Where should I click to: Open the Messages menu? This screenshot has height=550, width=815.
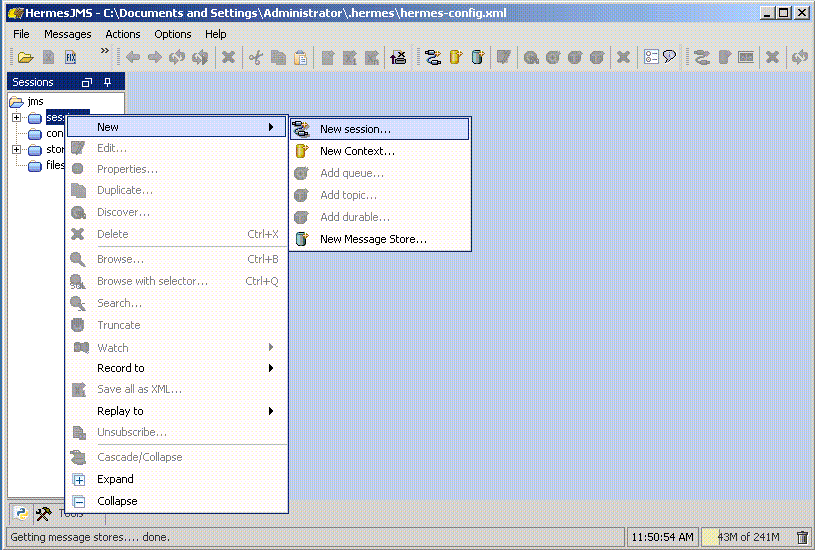(67, 34)
